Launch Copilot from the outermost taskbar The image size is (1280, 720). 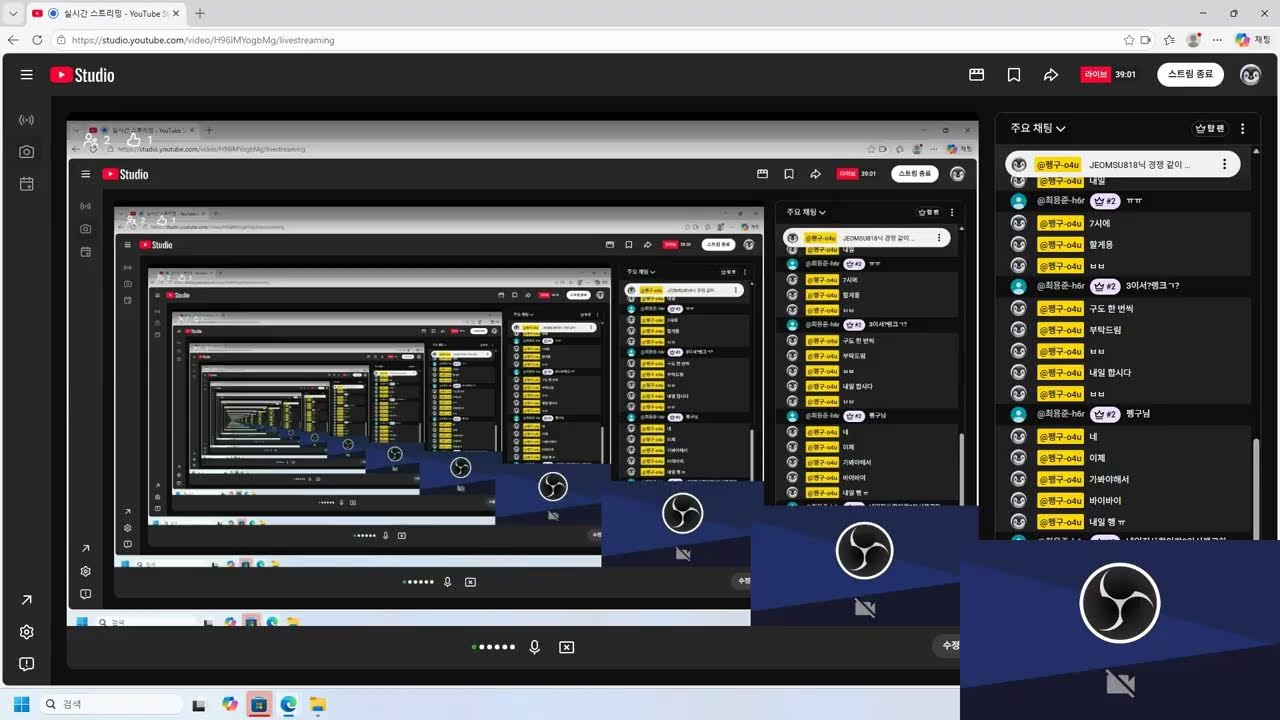point(230,704)
